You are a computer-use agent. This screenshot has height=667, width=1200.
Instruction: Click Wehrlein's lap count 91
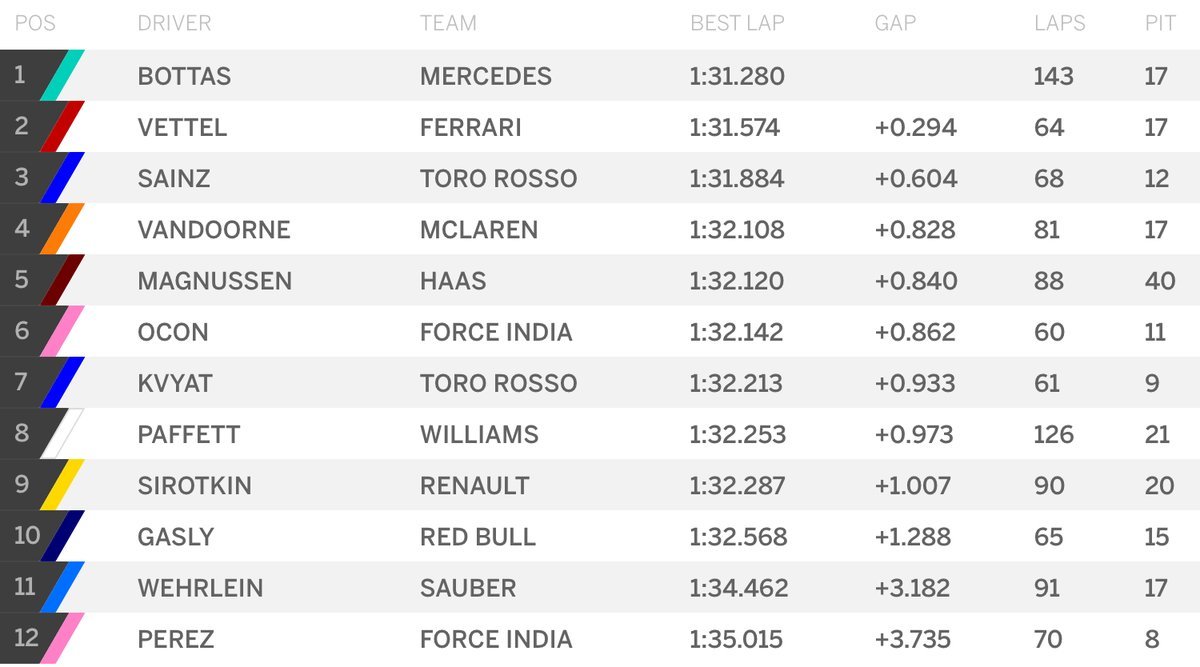(x=1047, y=587)
